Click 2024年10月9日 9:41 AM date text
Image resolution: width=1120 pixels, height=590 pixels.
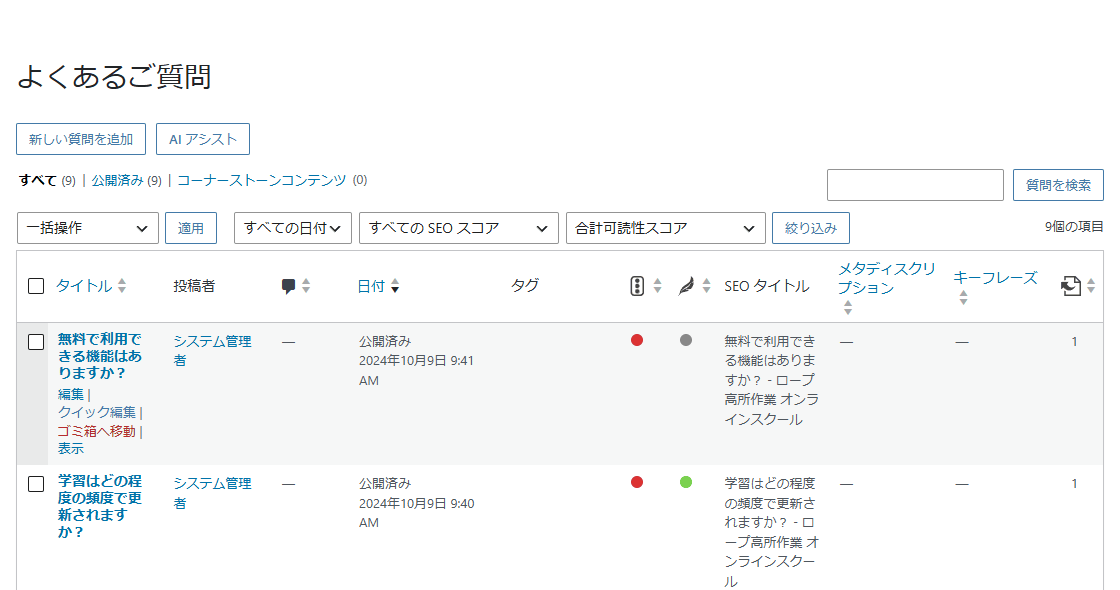[x=416, y=370]
